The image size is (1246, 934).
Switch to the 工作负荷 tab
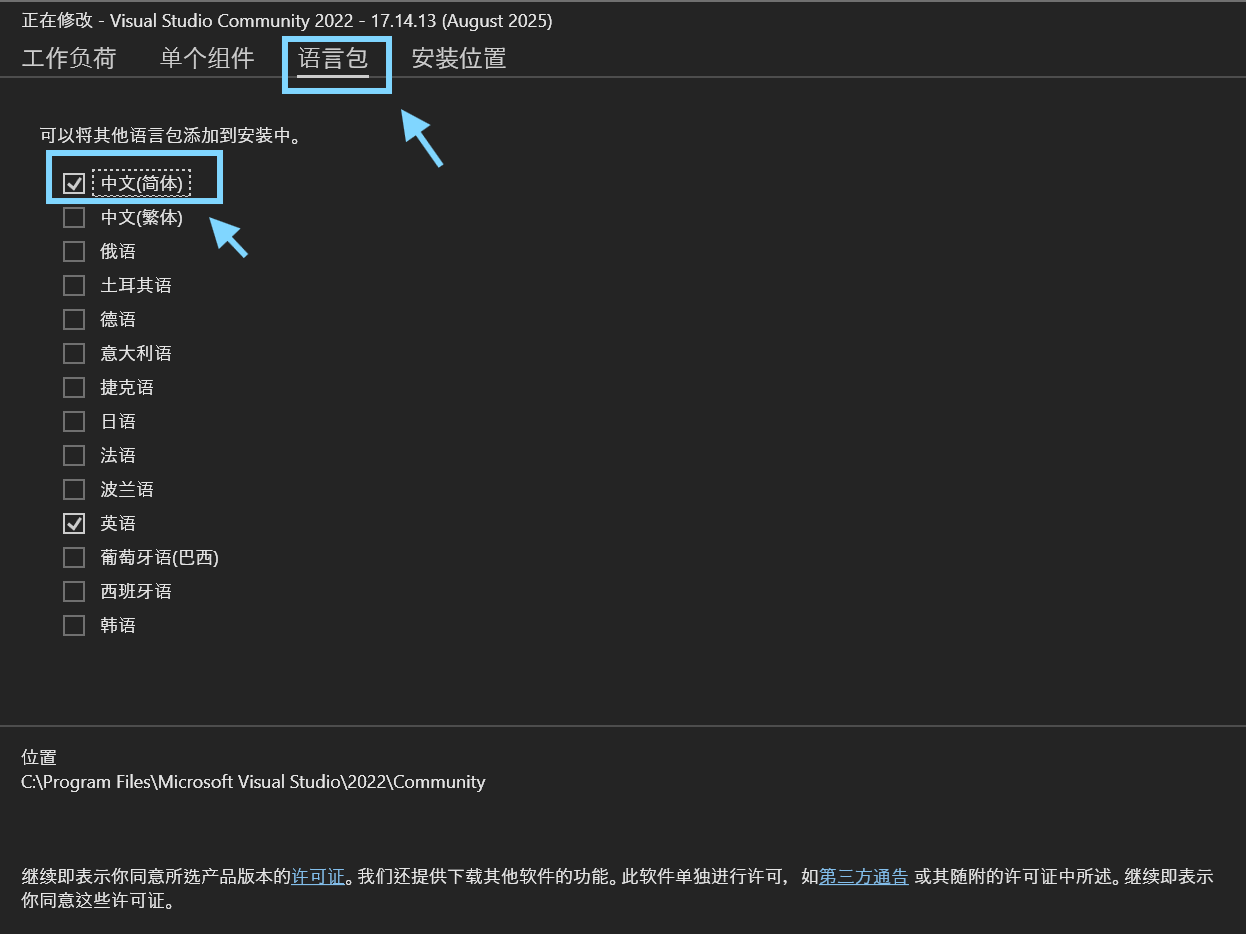[x=68, y=58]
